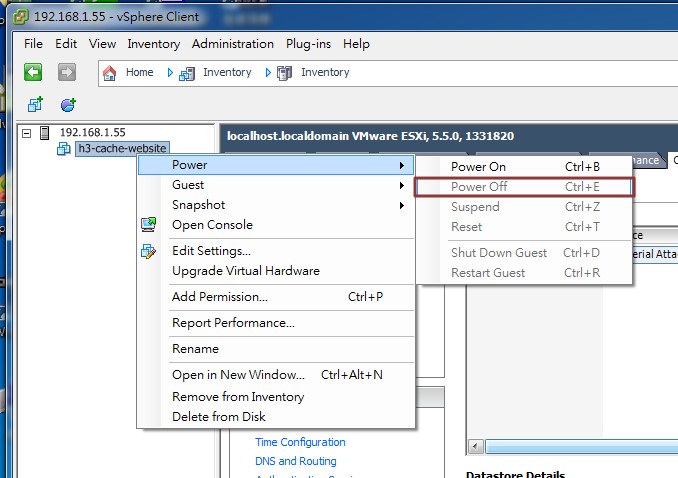The width and height of the screenshot is (678, 478).
Task: Click the gray forward navigation arrow
Action: point(67,72)
